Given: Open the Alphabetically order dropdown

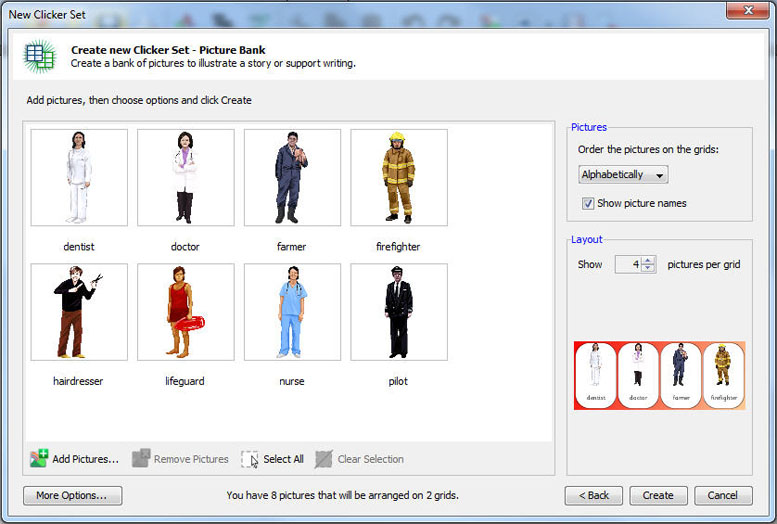Looking at the screenshot, I should (x=623, y=175).
